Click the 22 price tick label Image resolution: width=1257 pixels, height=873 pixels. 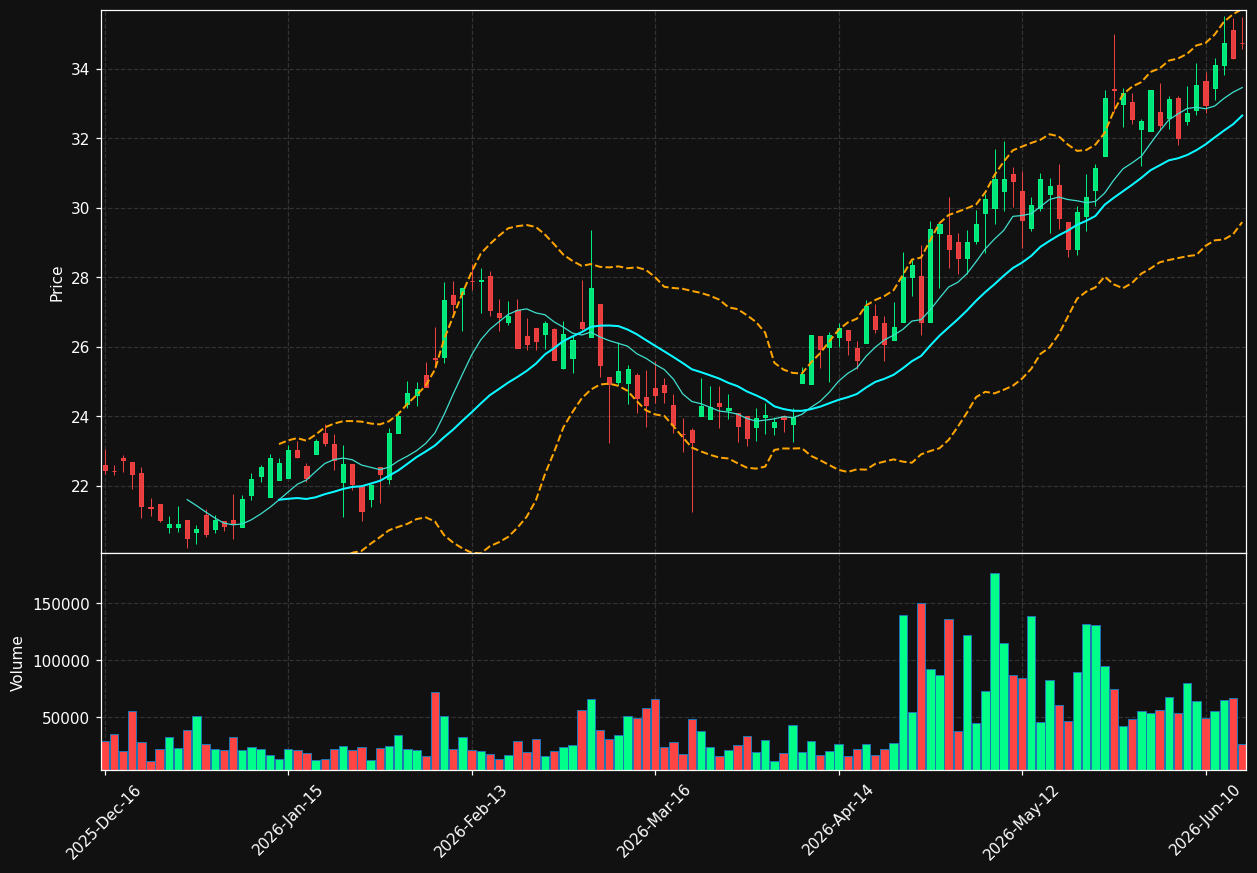pos(80,486)
